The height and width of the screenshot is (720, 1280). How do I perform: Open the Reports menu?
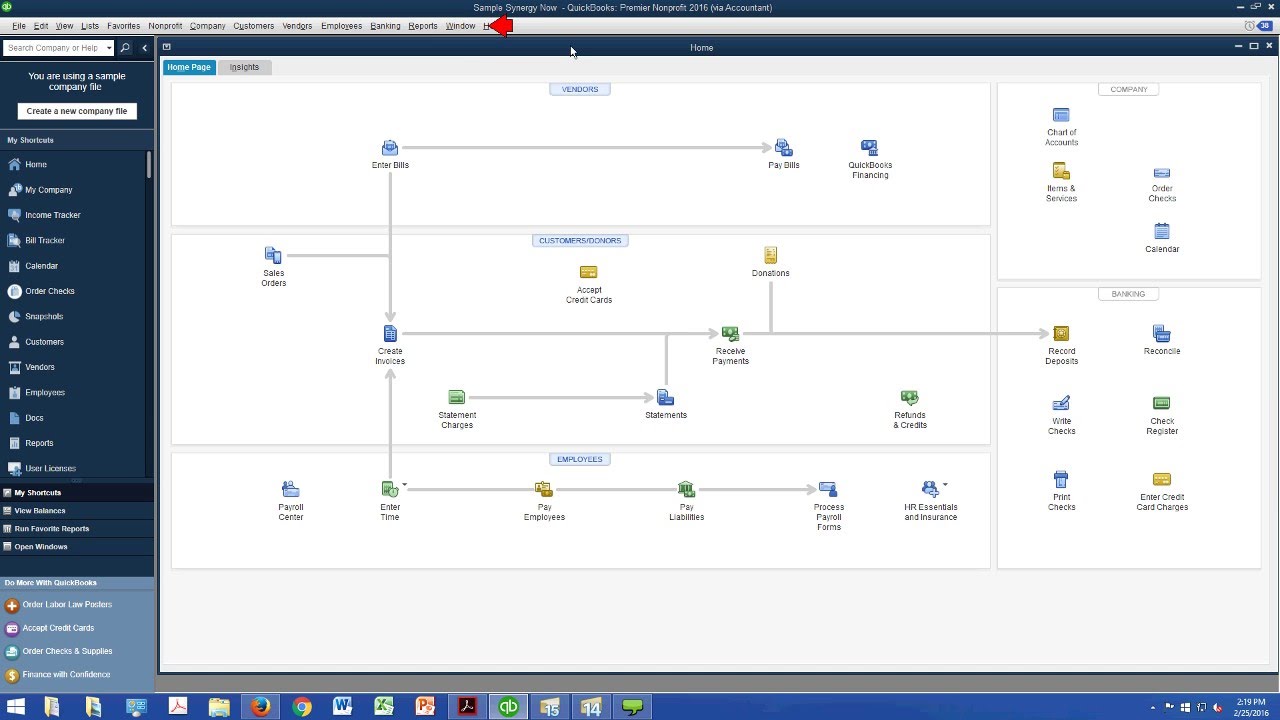[x=423, y=26]
